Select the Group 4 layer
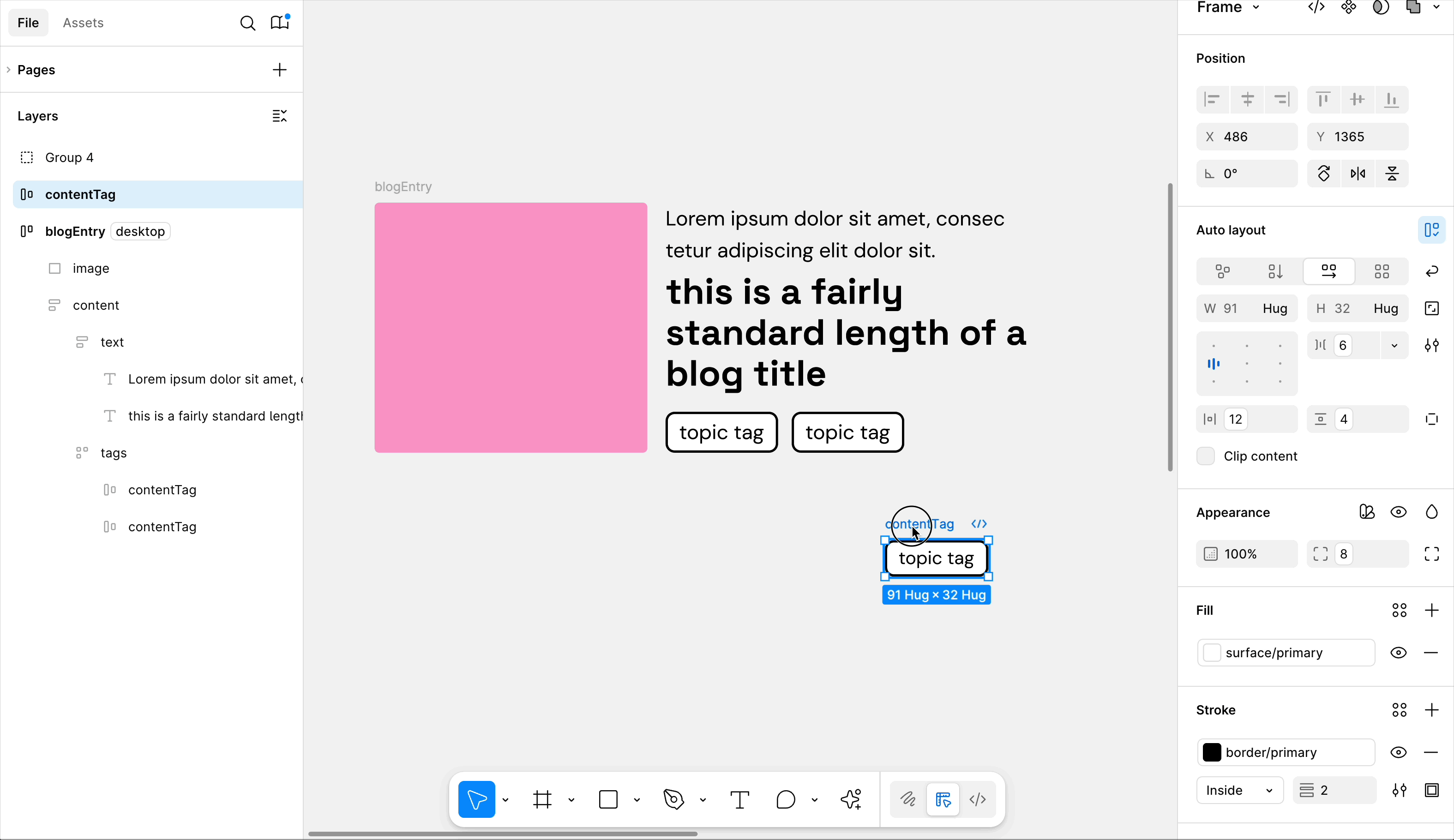This screenshot has width=1454, height=840. tap(69, 157)
